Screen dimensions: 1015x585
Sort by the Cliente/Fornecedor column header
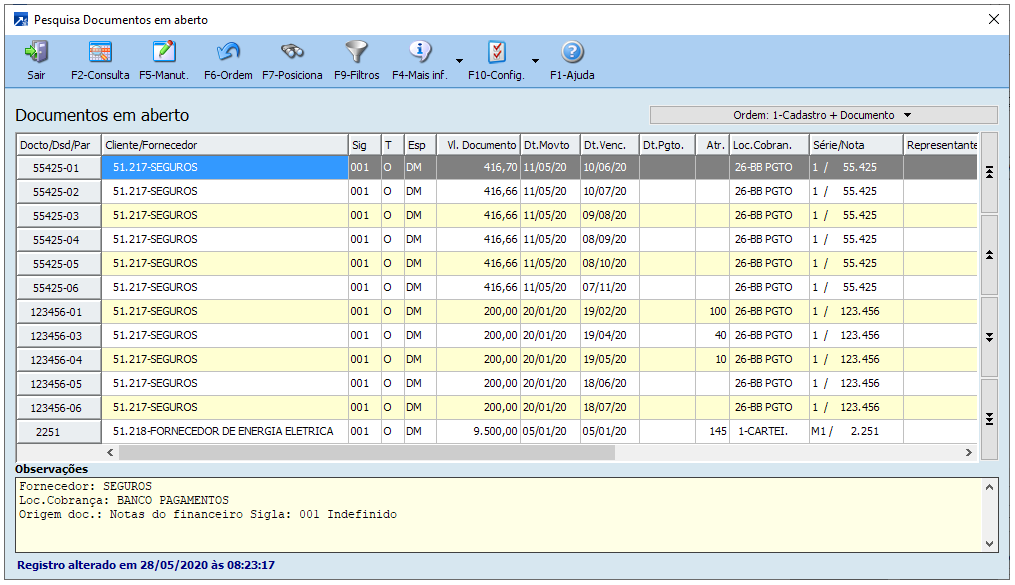coord(224,145)
